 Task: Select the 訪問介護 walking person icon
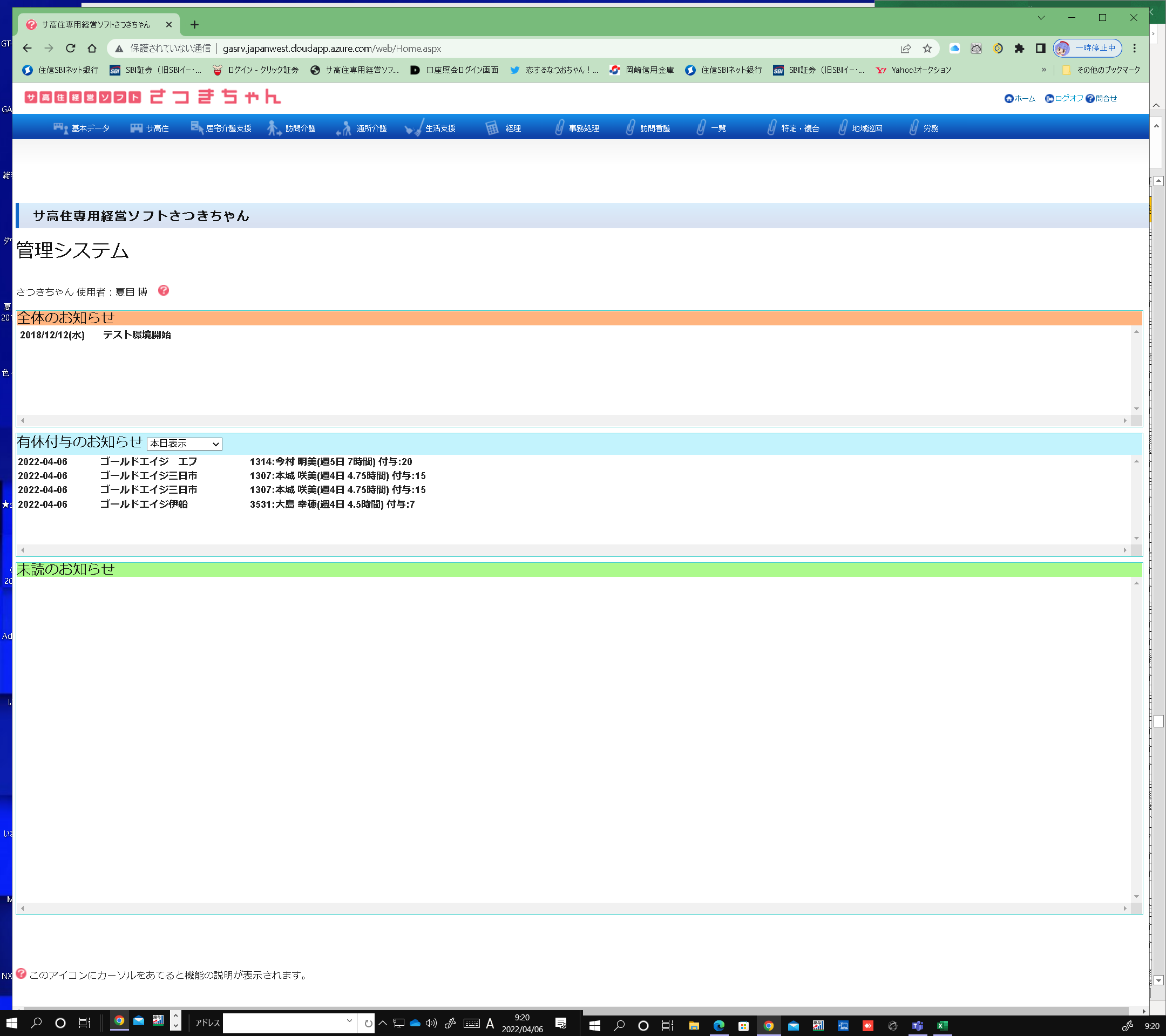(x=274, y=128)
